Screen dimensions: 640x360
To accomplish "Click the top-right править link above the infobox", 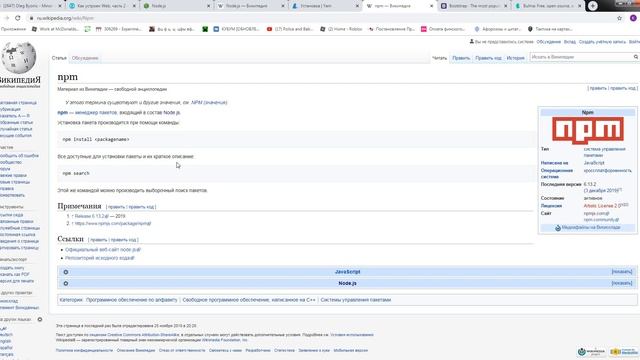I will click(598, 88).
